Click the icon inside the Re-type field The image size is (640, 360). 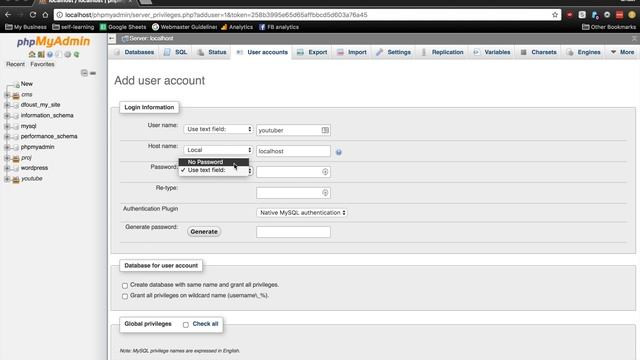[325, 193]
